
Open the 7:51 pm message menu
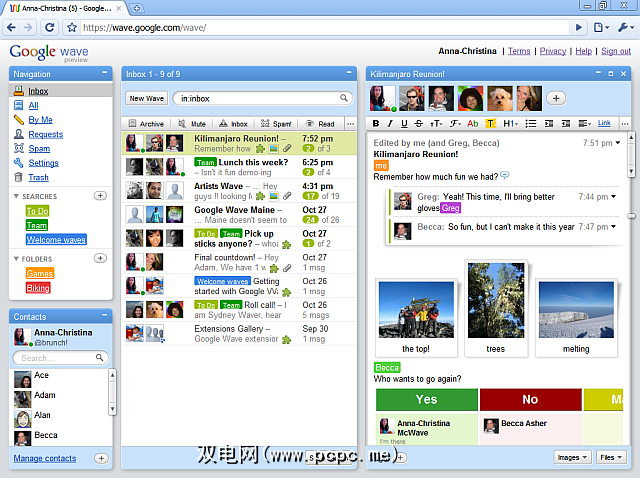tap(618, 142)
